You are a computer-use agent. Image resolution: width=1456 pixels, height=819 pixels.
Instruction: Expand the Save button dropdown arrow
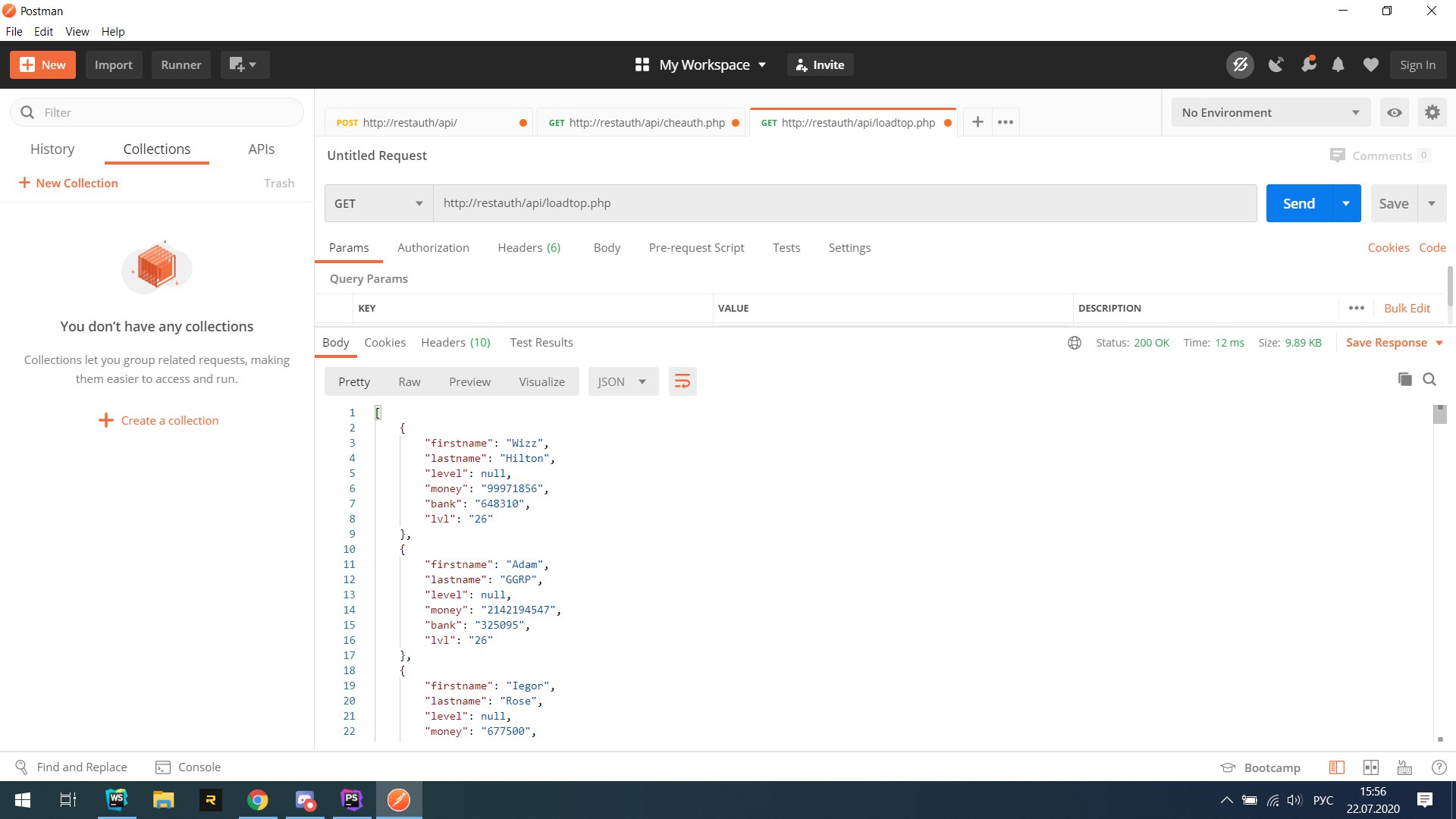pyautogui.click(x=1432, y=203)
